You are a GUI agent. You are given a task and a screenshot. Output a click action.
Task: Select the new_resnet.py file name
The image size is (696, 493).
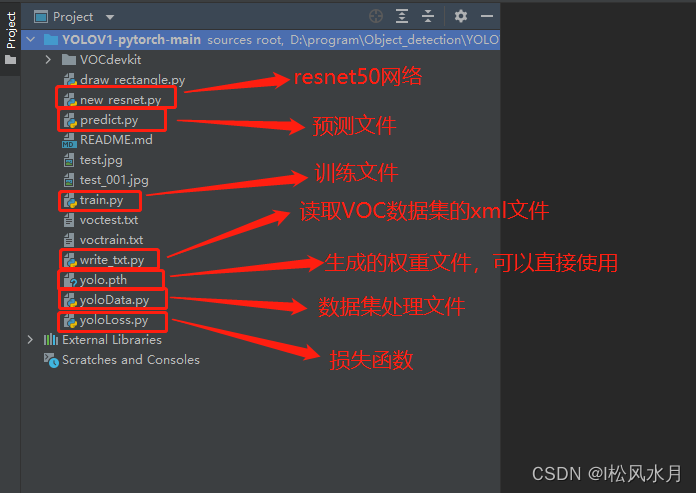120,100
